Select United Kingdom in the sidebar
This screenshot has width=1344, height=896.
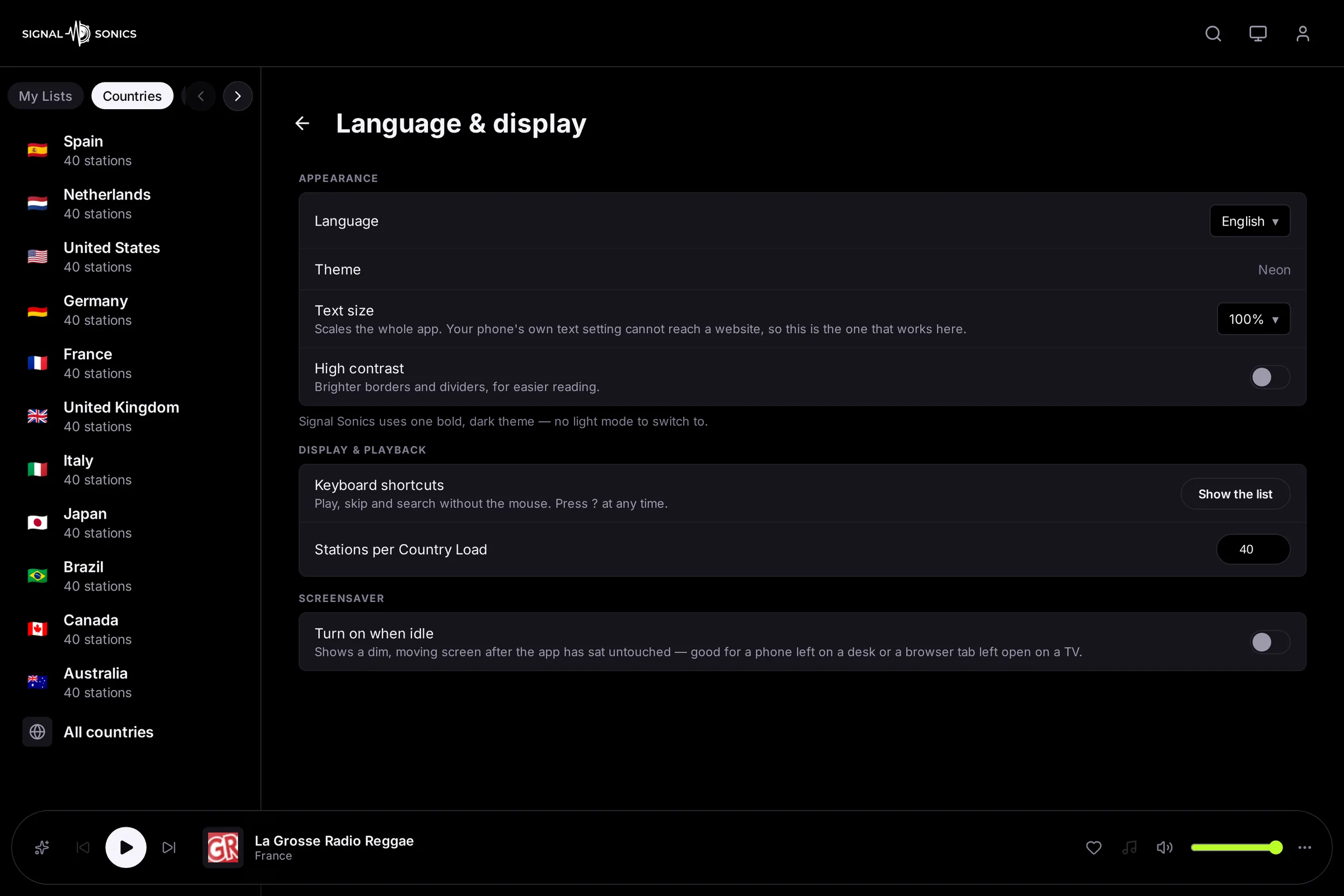coord(130,416)
